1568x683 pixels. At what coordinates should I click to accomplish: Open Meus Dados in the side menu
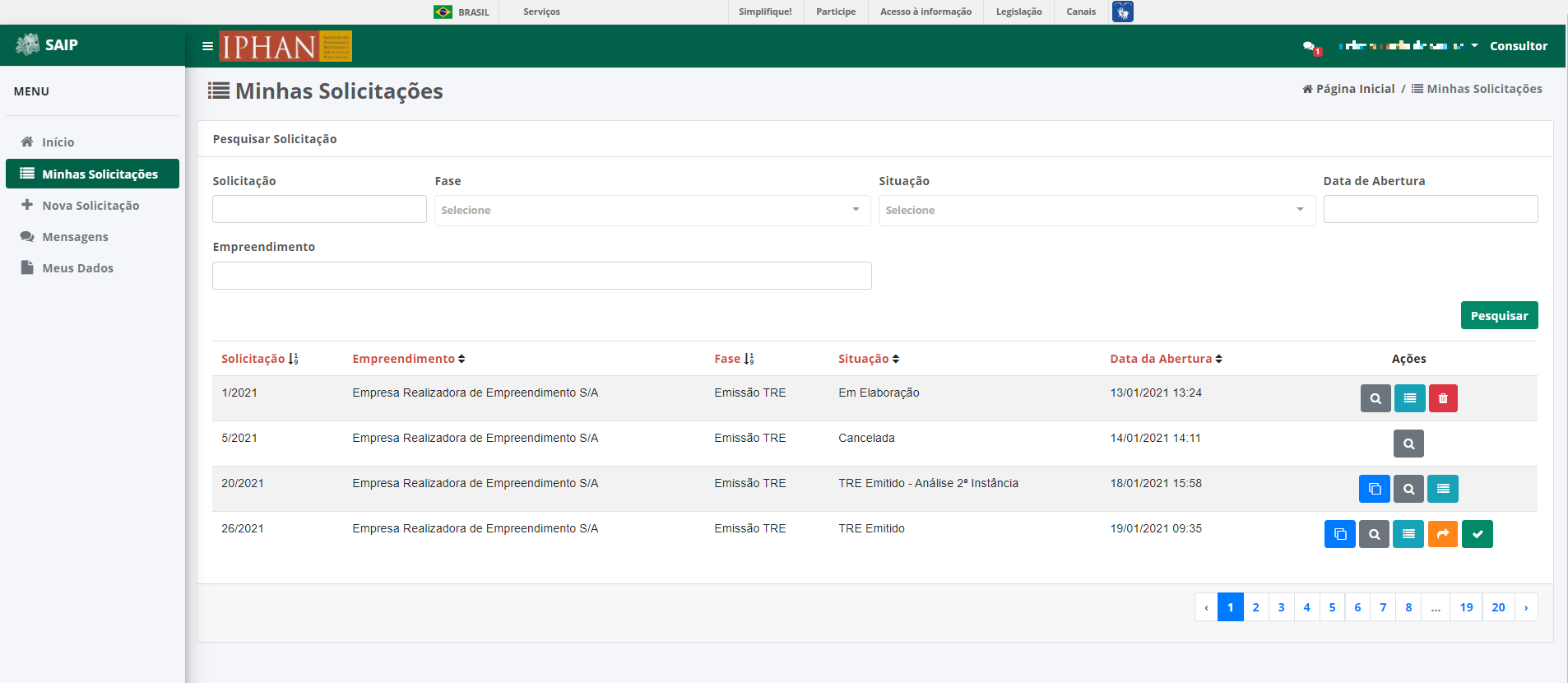pos(92,267)
